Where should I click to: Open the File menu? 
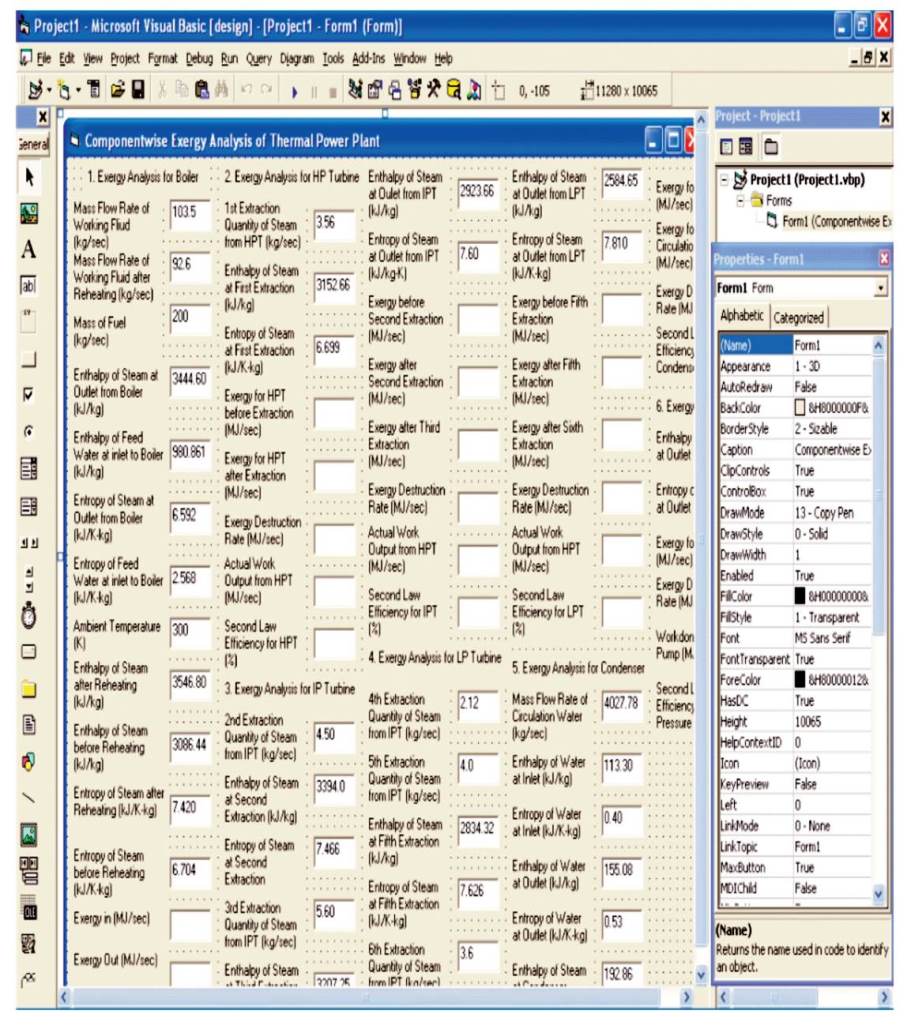click(x=44, y=59)
